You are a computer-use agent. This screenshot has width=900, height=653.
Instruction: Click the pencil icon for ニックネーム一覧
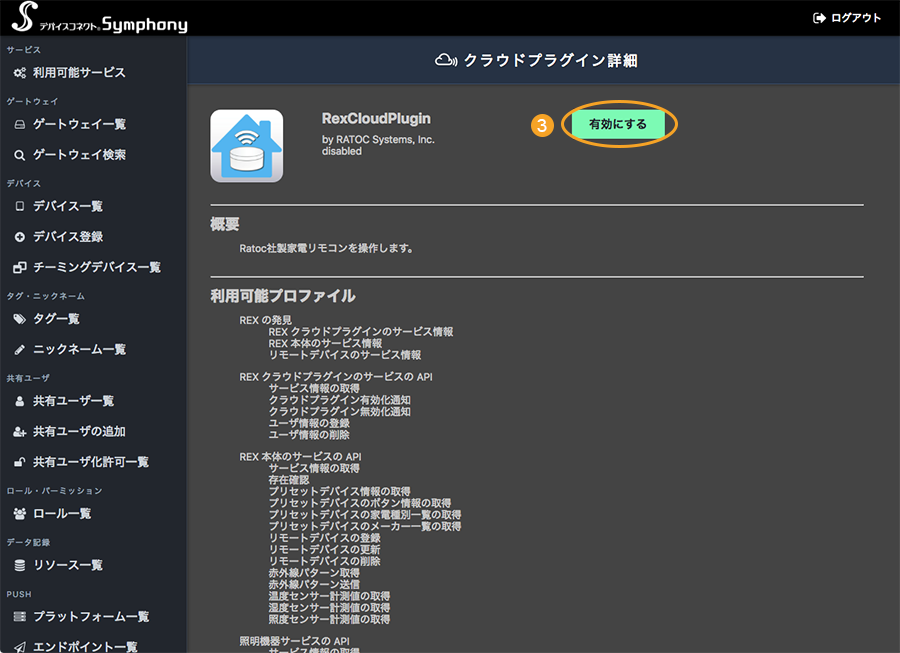(20, 349)
